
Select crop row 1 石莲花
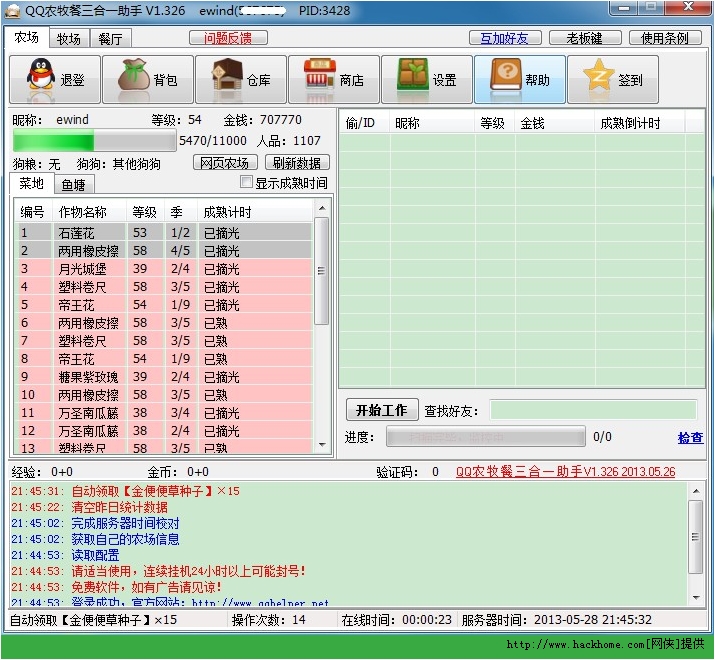point(163,233)
